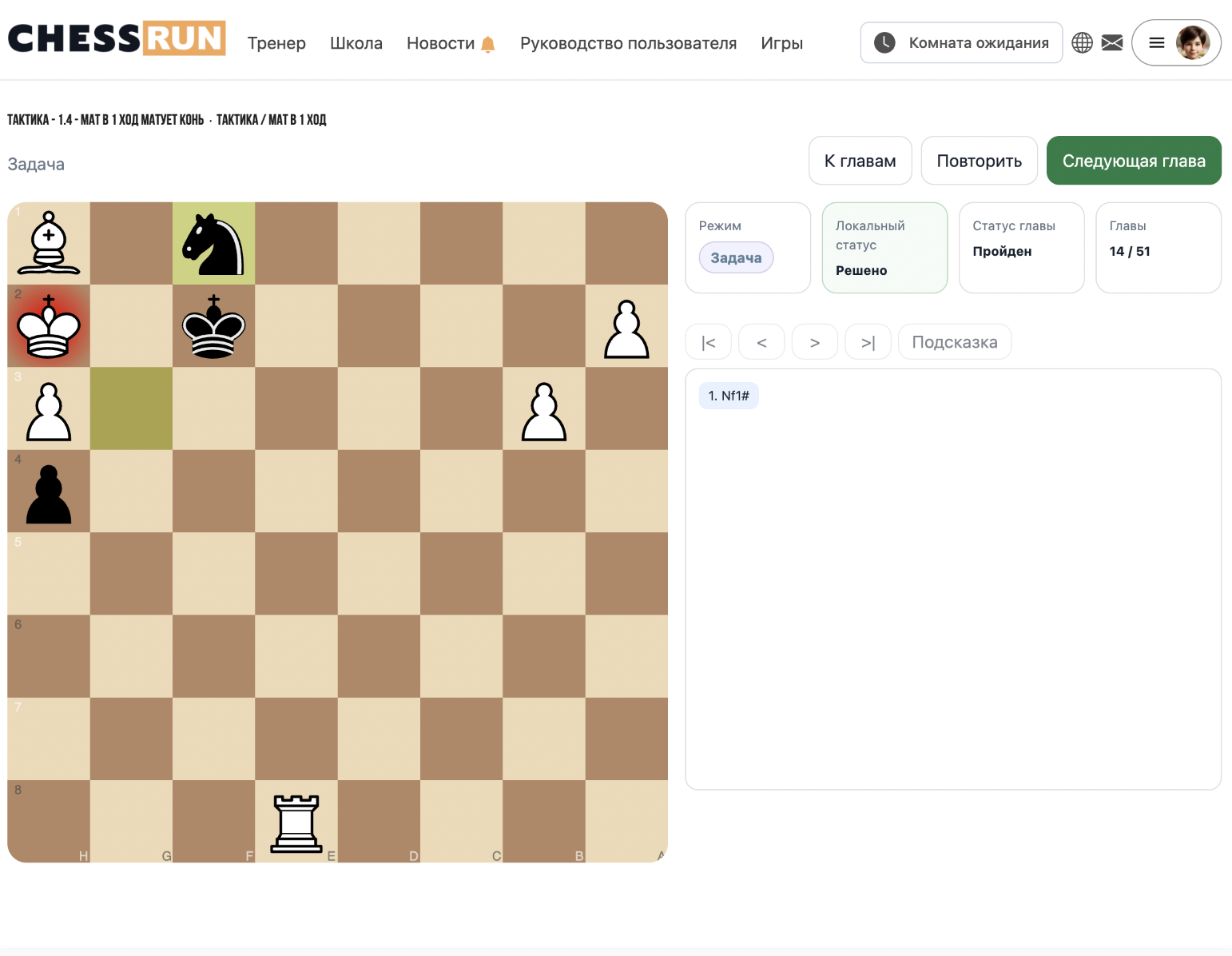Screen dimensions: 1232x956
Task: Click the К главам button
Action: pyautogui.click(x=860, y=161)
